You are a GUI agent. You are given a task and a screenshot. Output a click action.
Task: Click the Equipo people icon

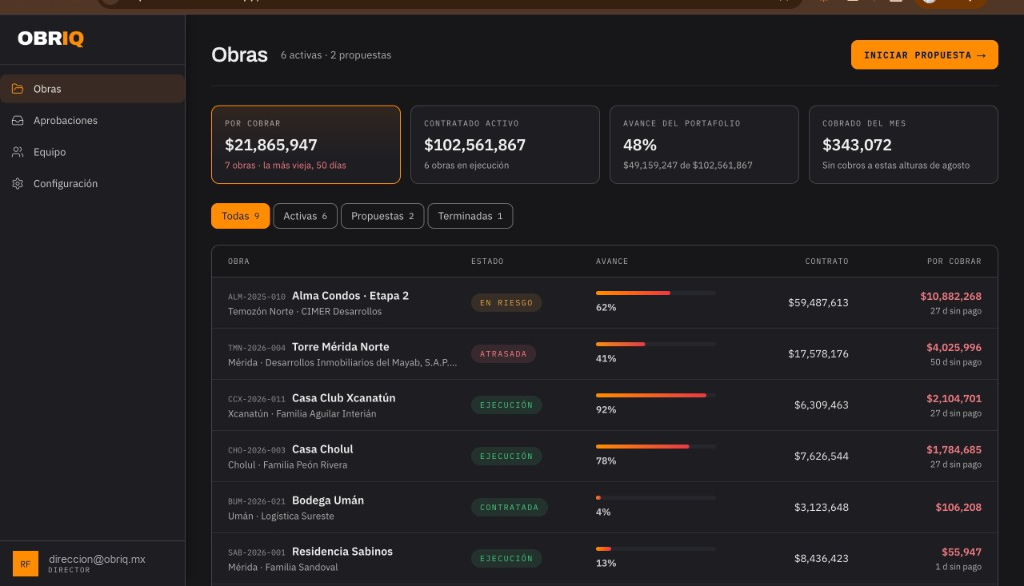point(18,152)
